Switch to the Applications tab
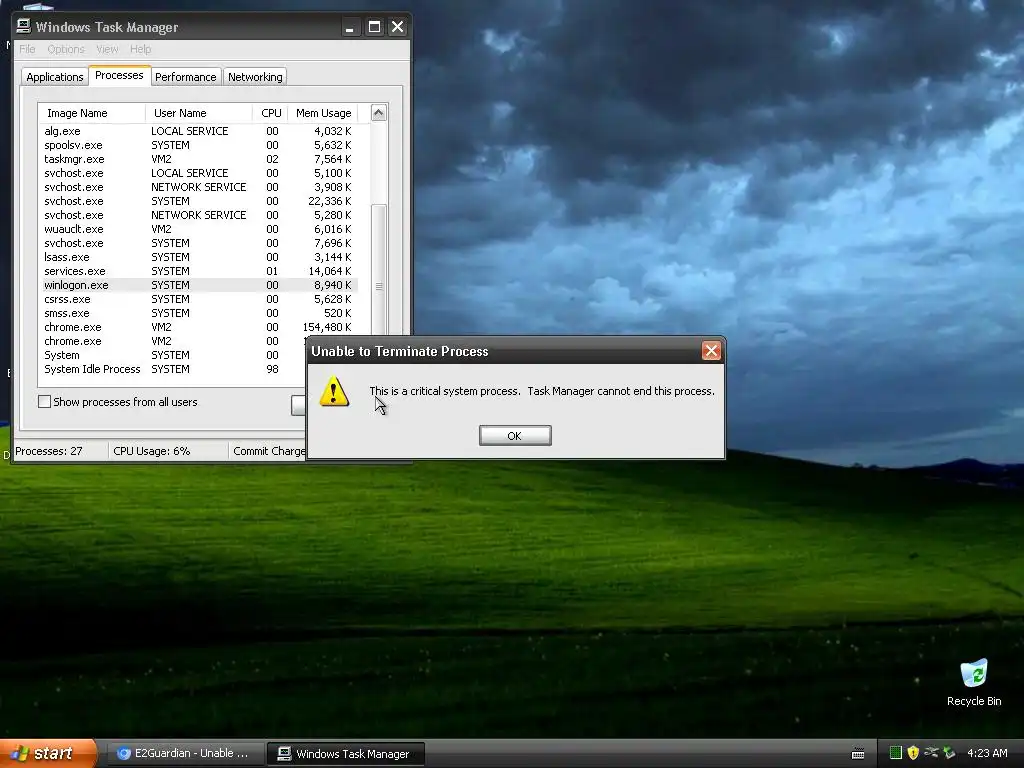 [x=55, y=77]
